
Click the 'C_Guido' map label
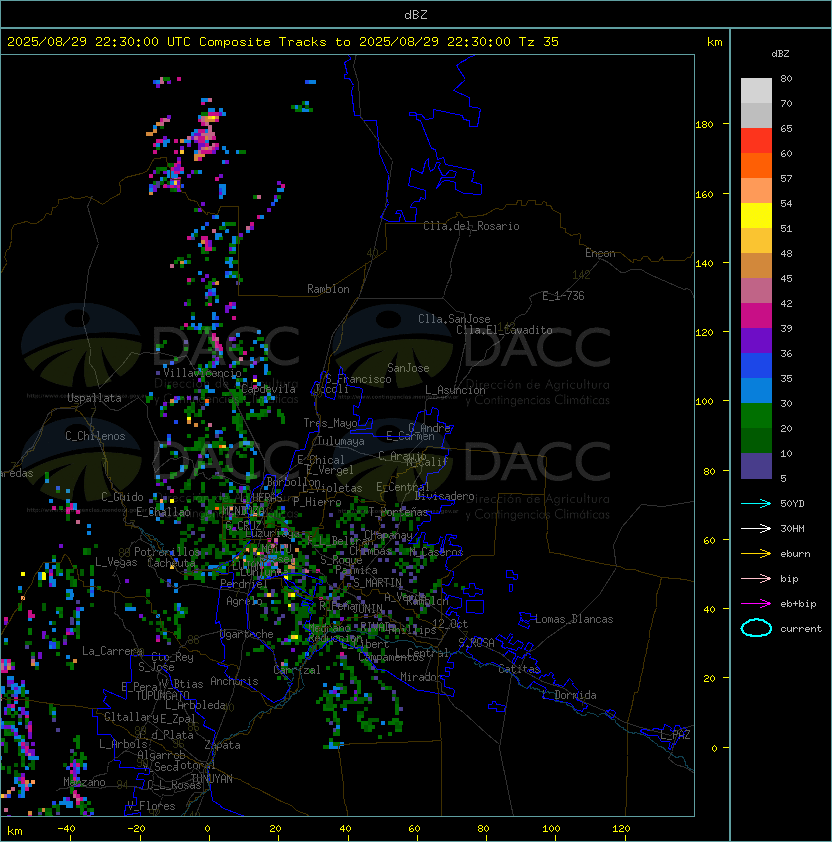click(x=122, y=497)
